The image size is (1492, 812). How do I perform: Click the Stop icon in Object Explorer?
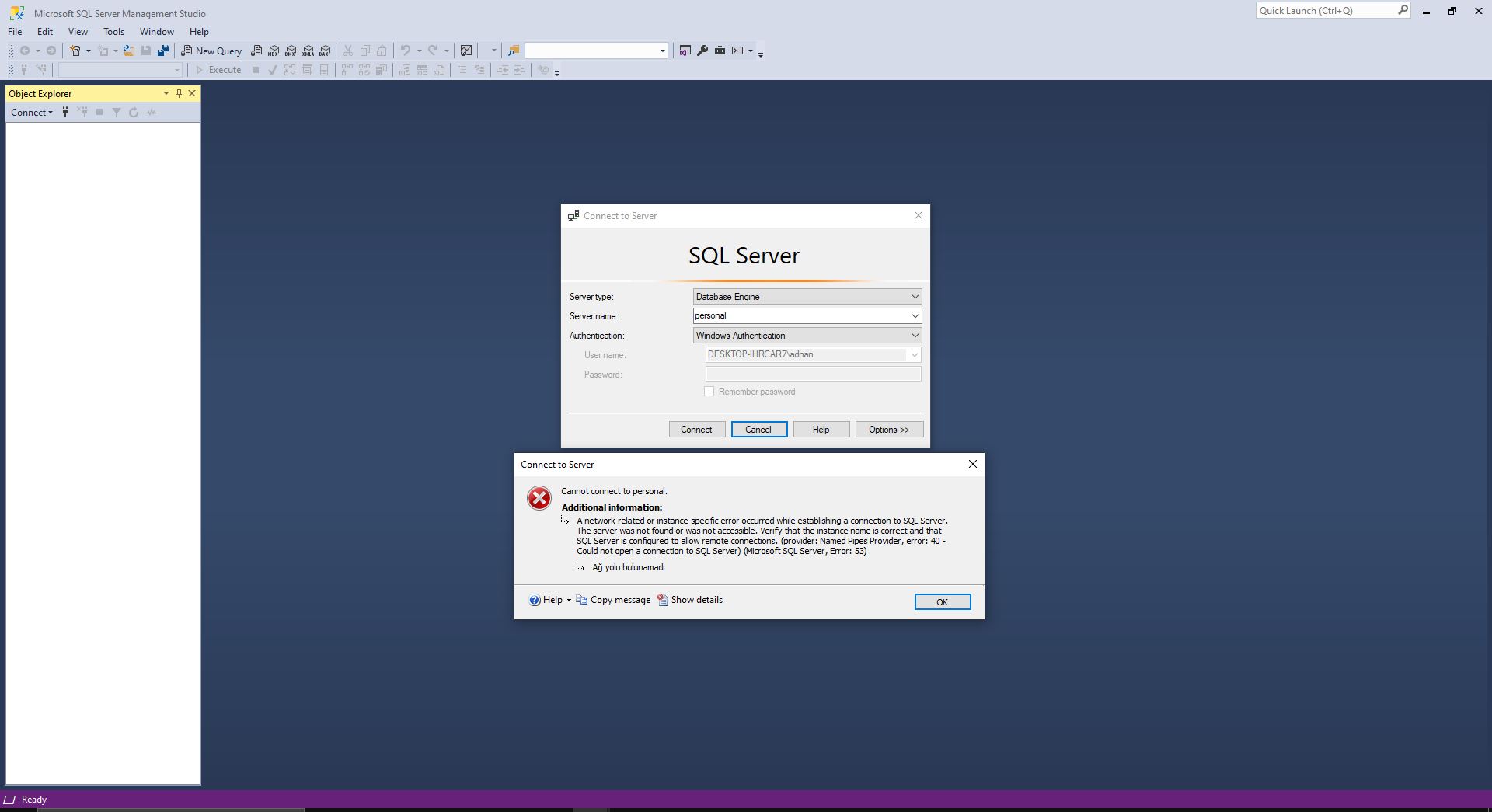coord(99,113)
